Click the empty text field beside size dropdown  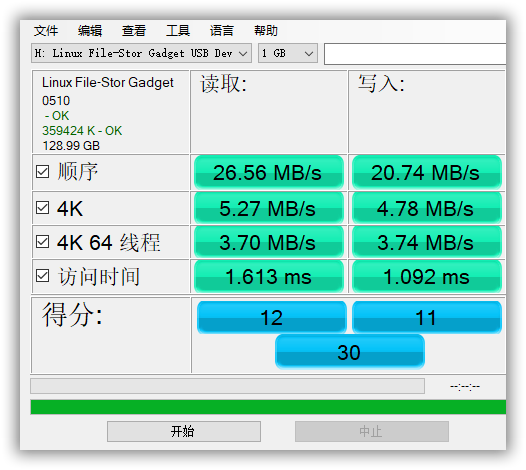click(x=415, y=54)
